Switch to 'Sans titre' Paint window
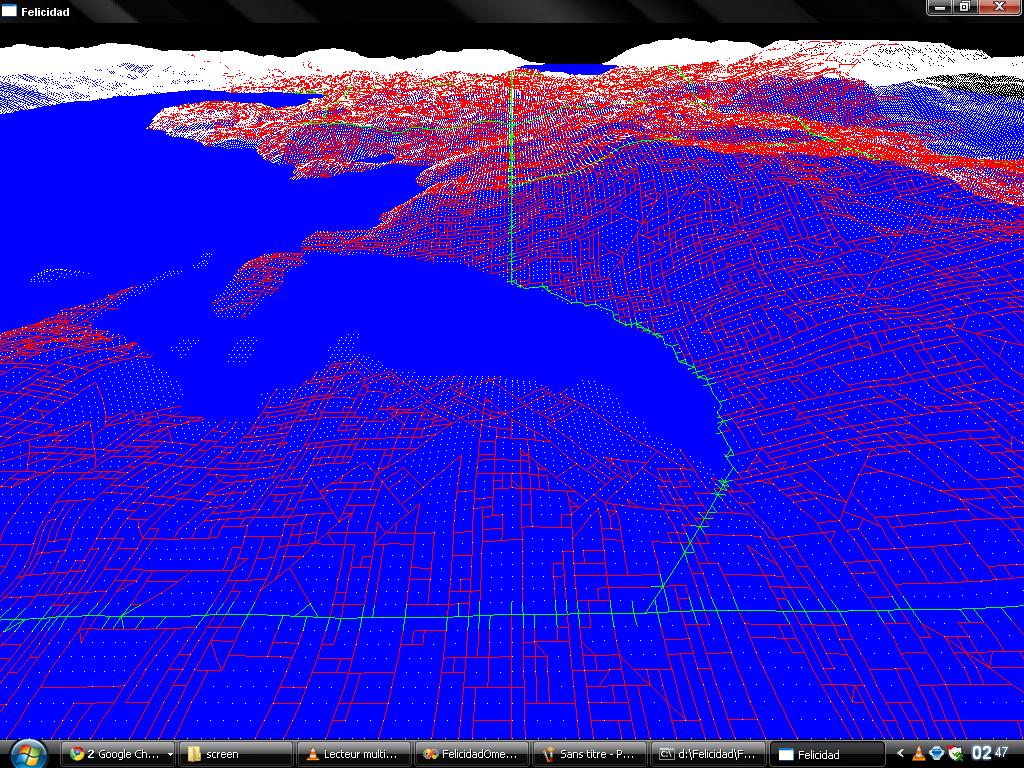The image size is (1024, 768). (590, 754)
